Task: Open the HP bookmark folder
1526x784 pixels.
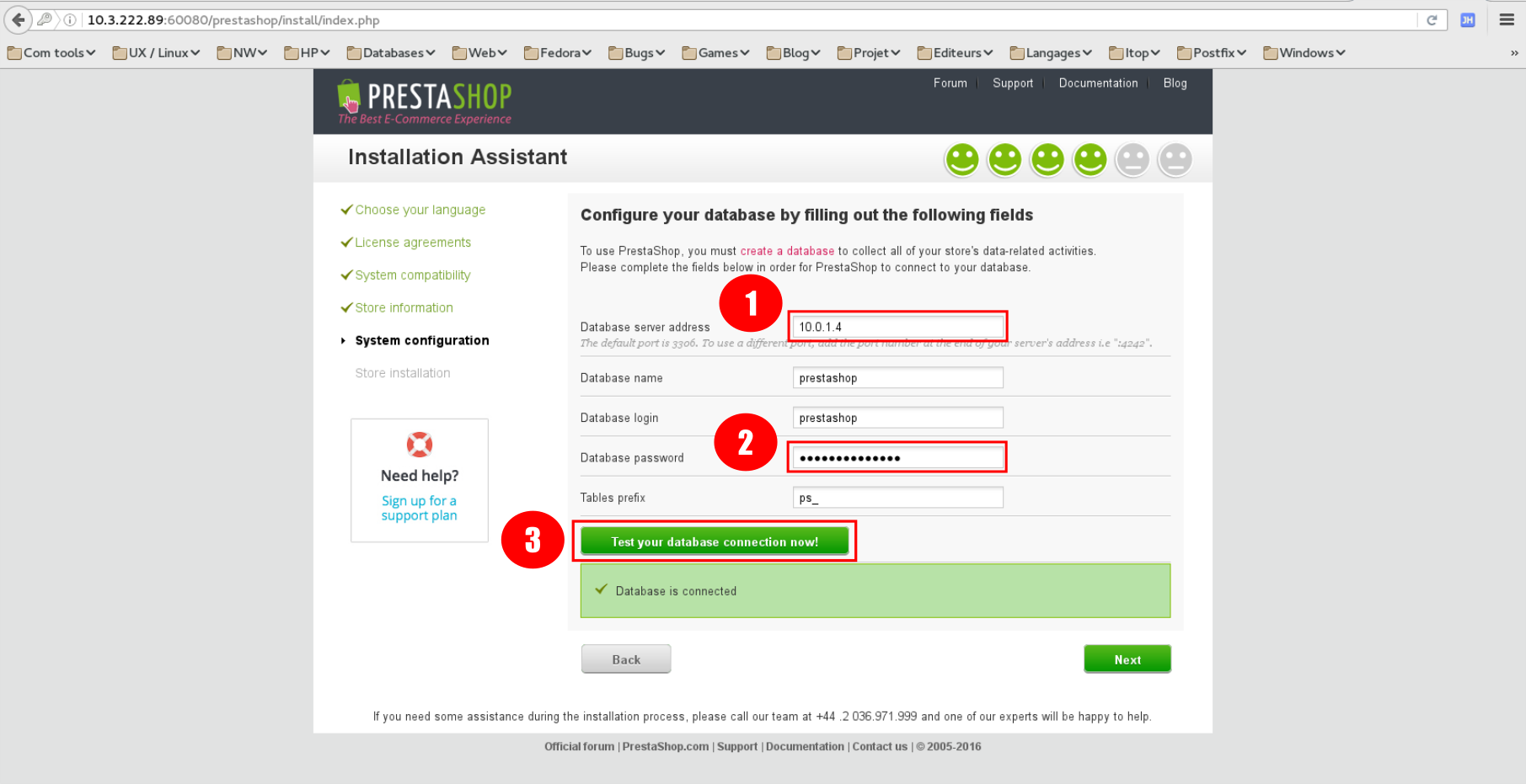Action: (x=308, y=53)
